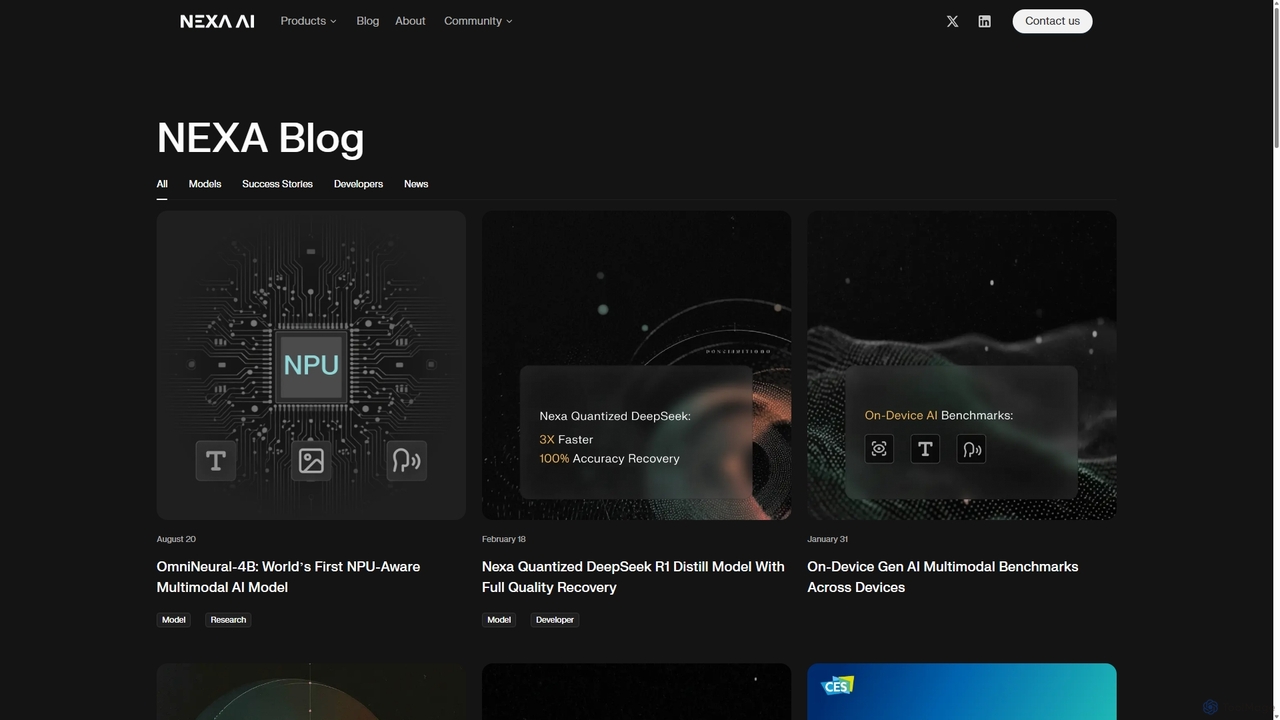The image size is (1280, 720).
Task: Click the image icon on the NPU card
Action: click(x=311, y=461)
